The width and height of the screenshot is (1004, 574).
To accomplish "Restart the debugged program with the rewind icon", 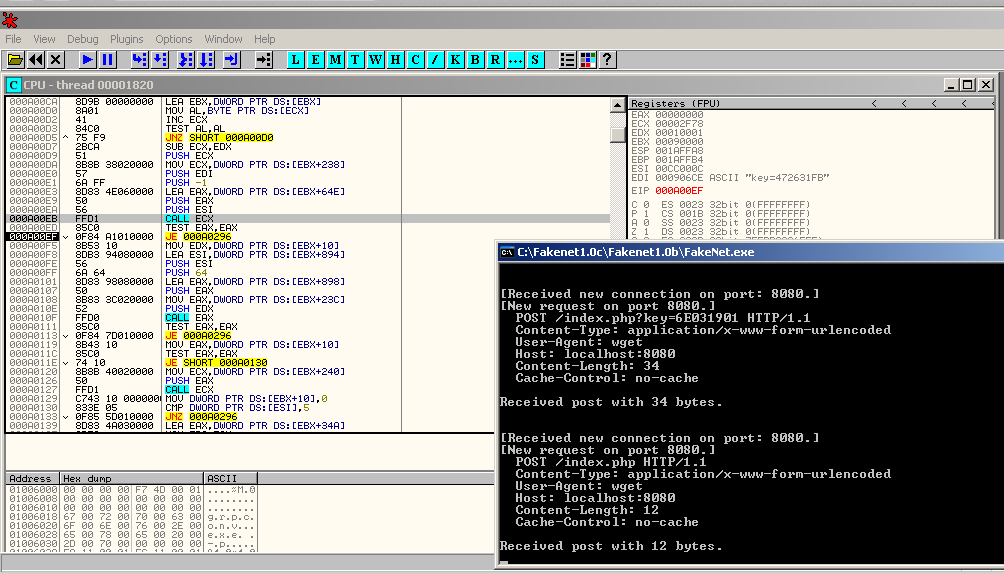I will [36, 60].
